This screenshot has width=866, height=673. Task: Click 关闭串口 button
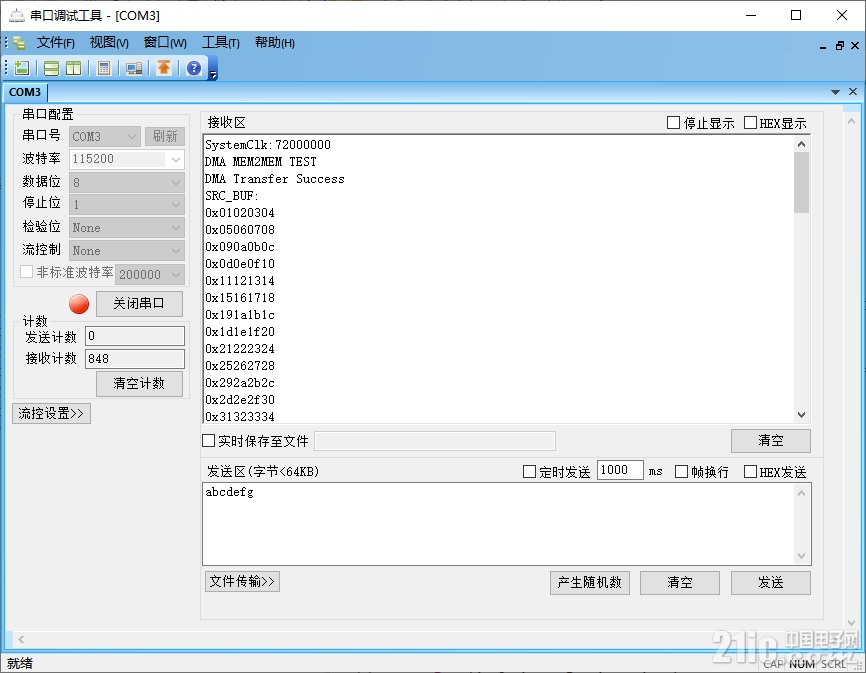pos(139,304)
